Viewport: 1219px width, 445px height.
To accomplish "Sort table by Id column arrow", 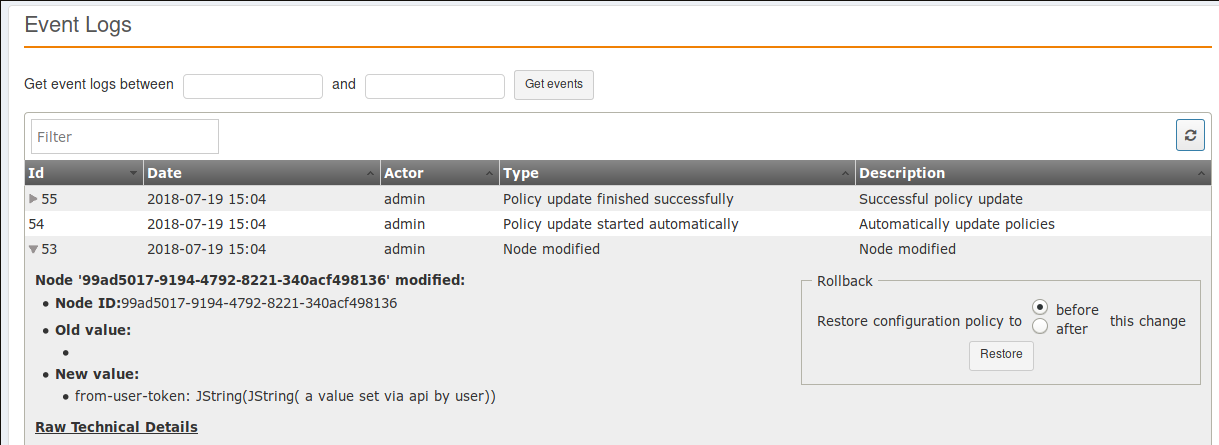I will click(x=134, y=174).
